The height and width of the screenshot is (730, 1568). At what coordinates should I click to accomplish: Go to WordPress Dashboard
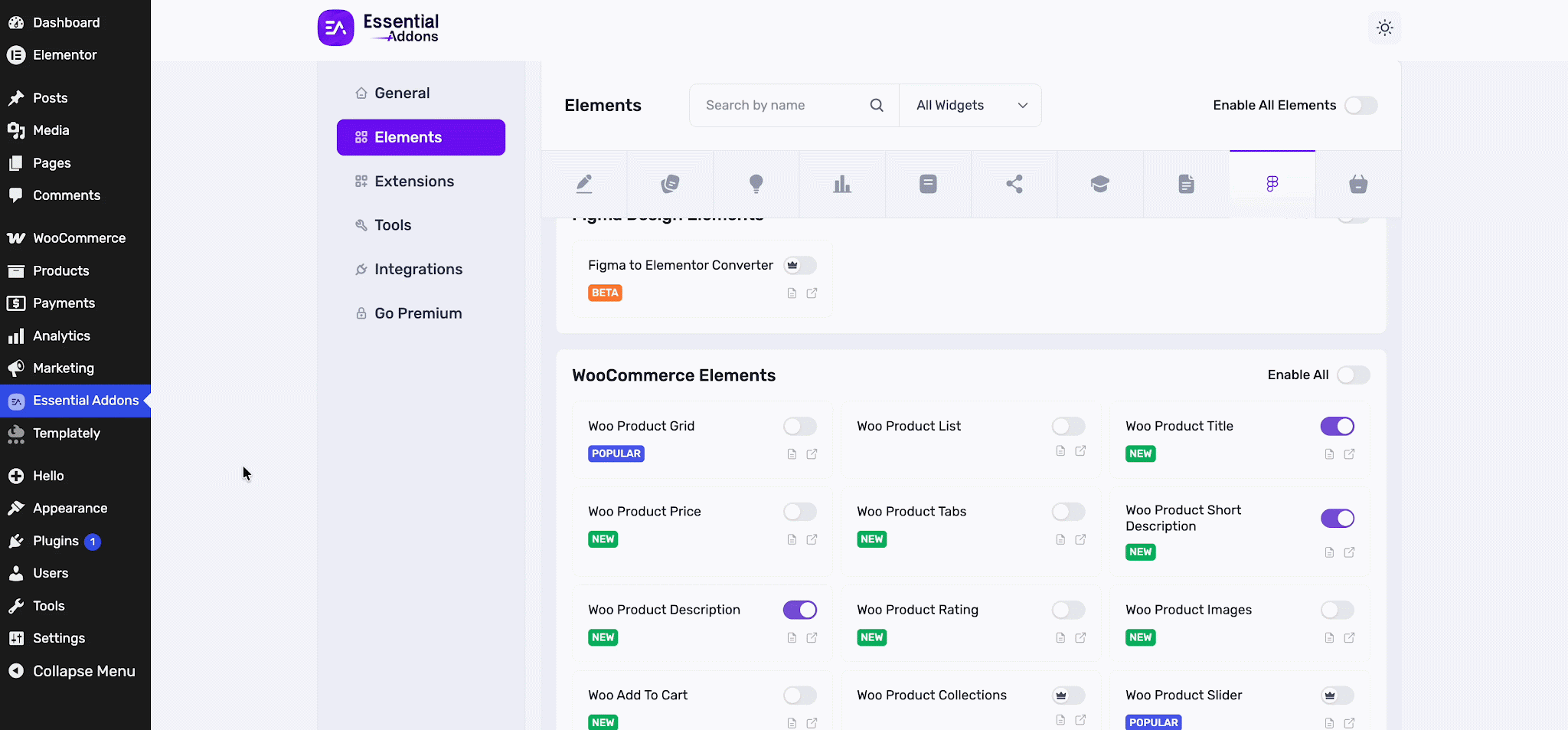tap(75, 23)
